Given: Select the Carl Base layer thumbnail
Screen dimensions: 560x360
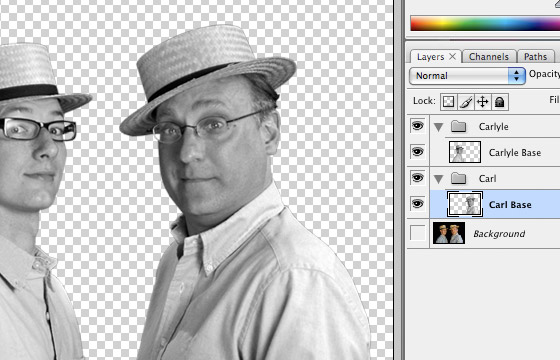Looking at the screenshot, I should [x=465, y=204].
